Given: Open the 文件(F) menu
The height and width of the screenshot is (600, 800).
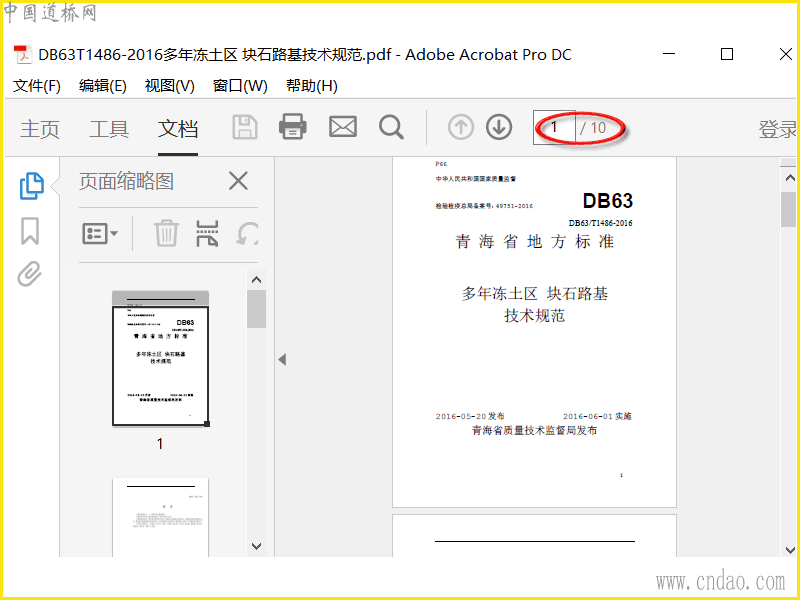Looking at the screenshot, I should pos(37,86).
